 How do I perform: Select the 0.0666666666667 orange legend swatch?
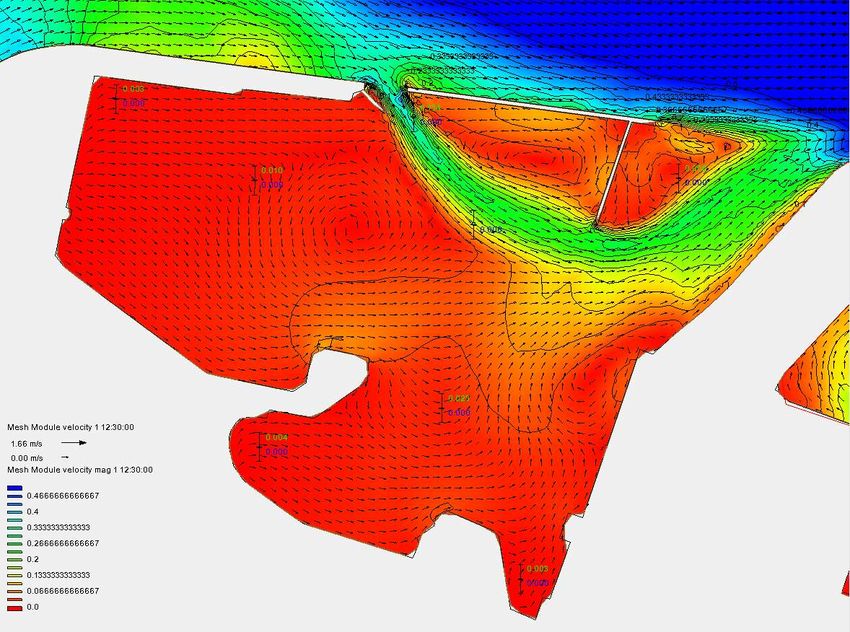point(14,591)
